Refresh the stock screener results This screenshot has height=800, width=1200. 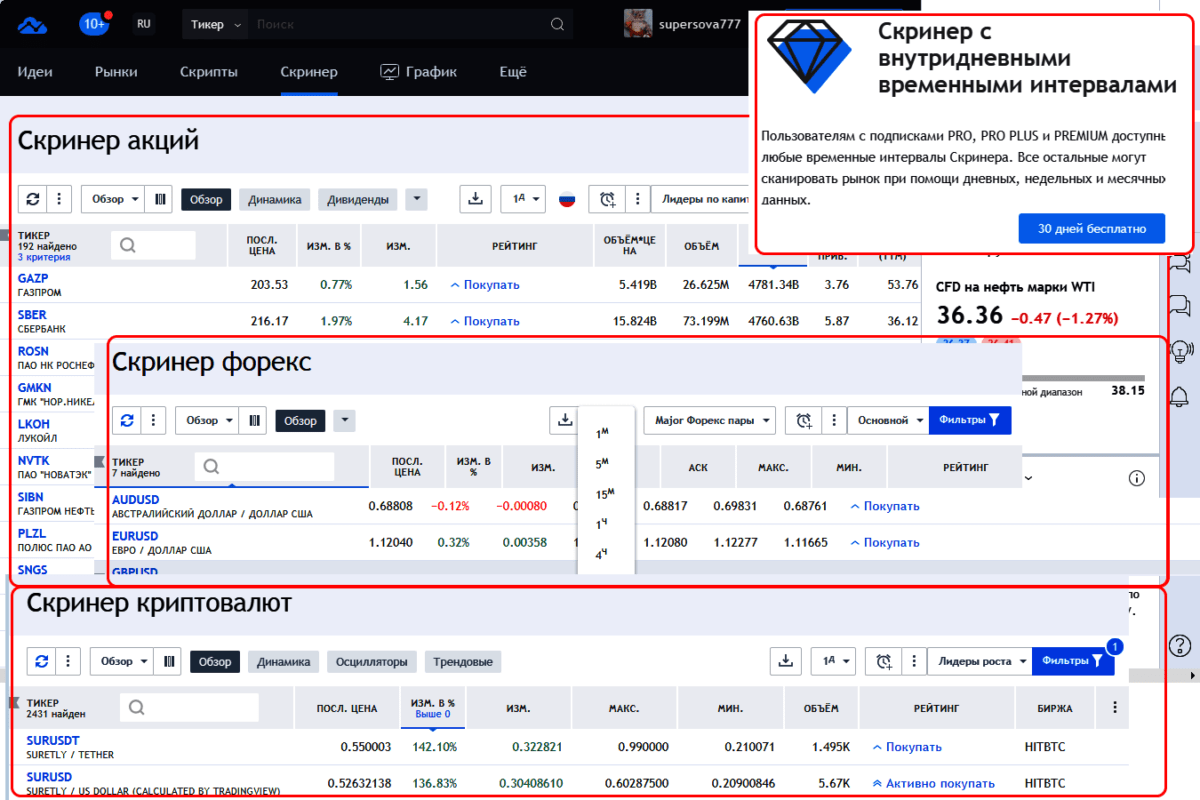33,199
